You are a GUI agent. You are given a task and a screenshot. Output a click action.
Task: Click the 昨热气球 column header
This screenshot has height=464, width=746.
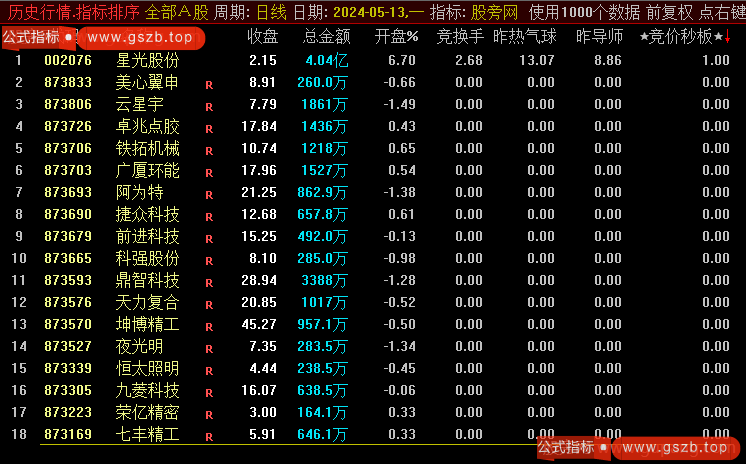click(x=525, y=37)
